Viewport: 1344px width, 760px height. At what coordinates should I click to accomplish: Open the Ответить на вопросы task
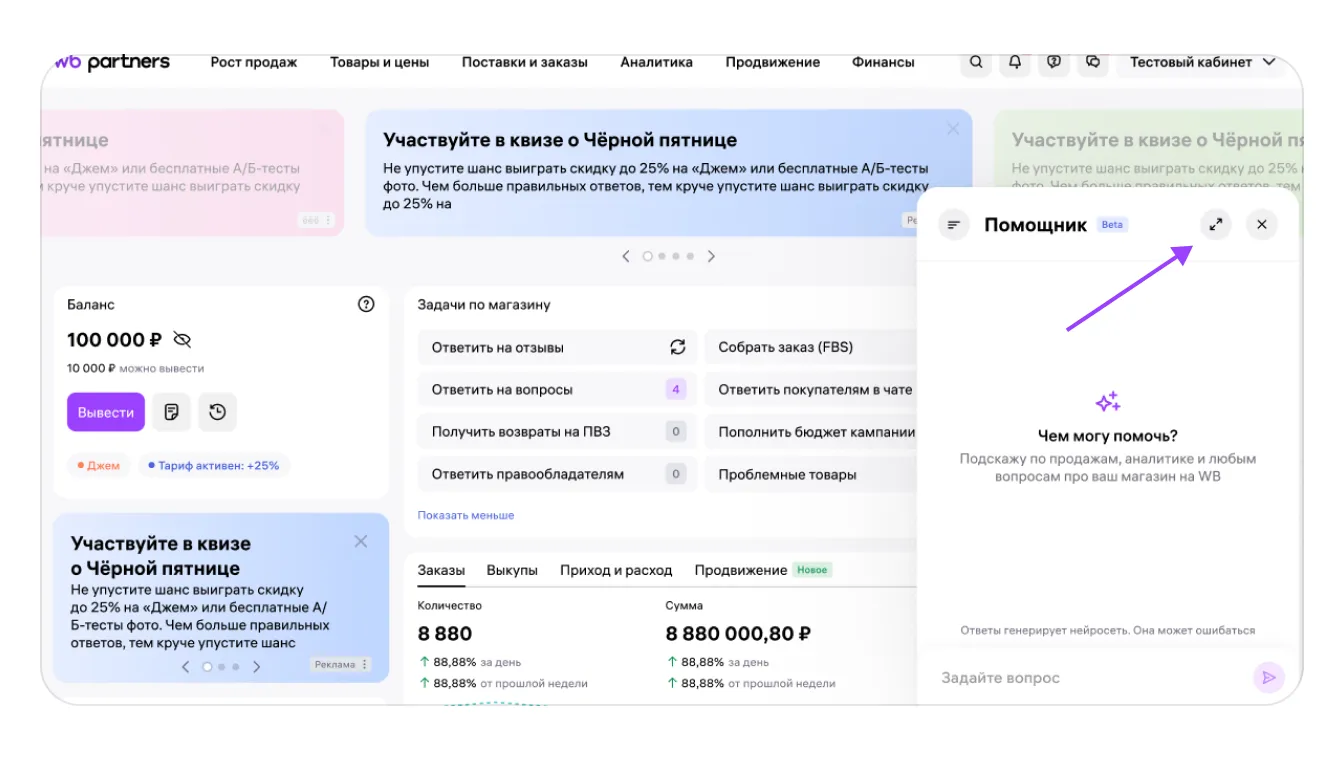[x=557, y=389]
